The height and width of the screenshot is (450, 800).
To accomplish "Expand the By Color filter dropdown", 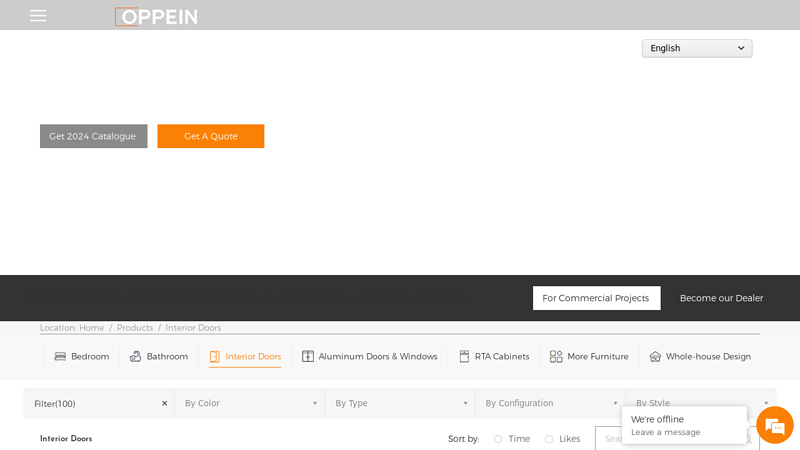I will click(249, 403).
